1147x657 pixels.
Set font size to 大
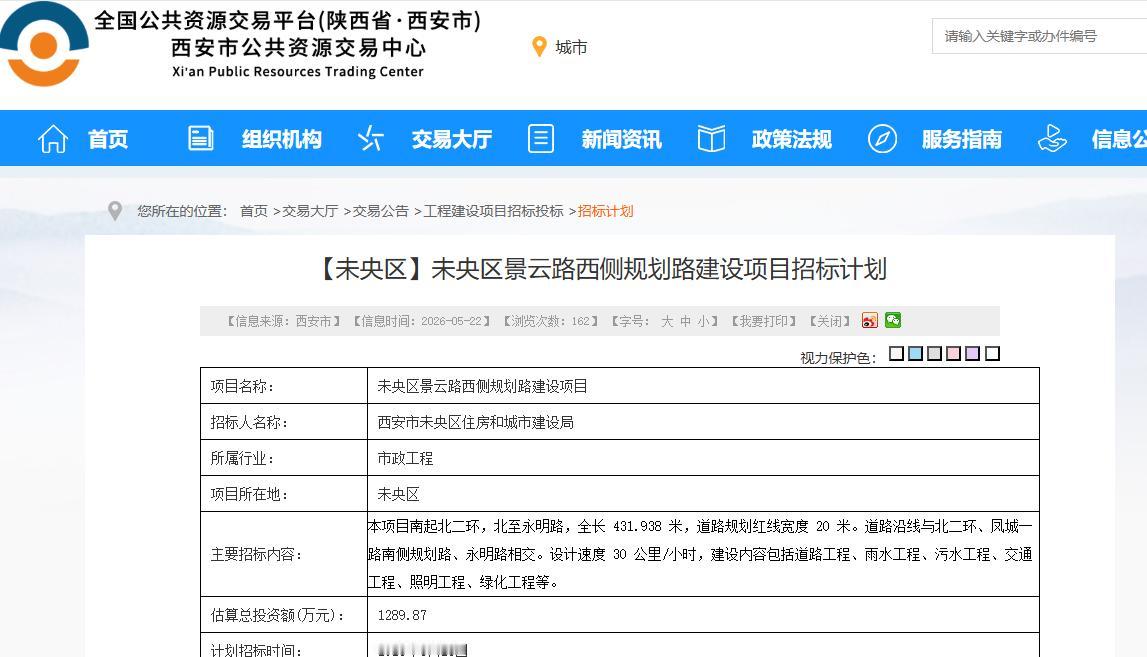point(667,321)
